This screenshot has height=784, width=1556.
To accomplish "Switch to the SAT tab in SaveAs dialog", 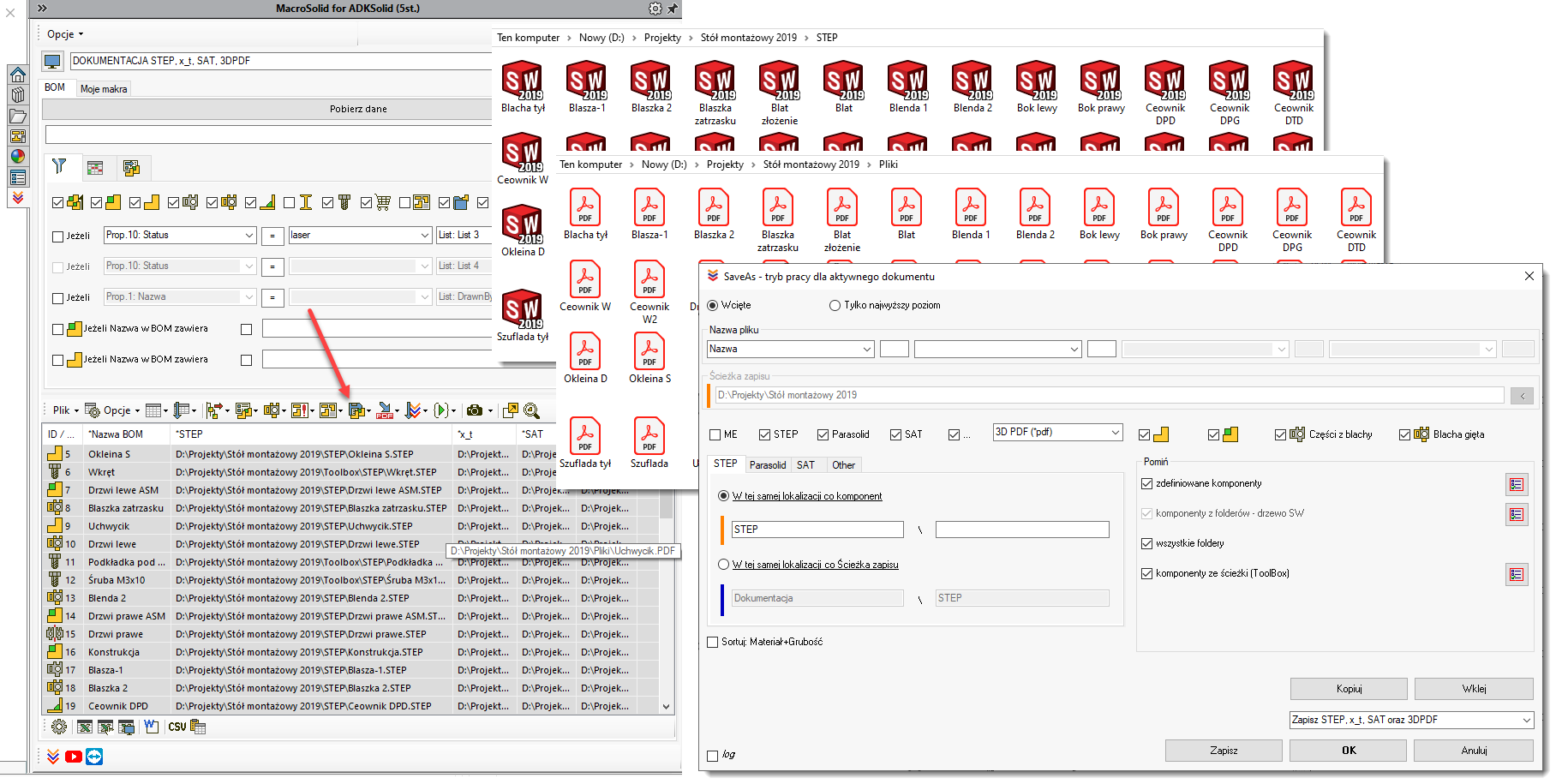I will (x=806, y=465).
